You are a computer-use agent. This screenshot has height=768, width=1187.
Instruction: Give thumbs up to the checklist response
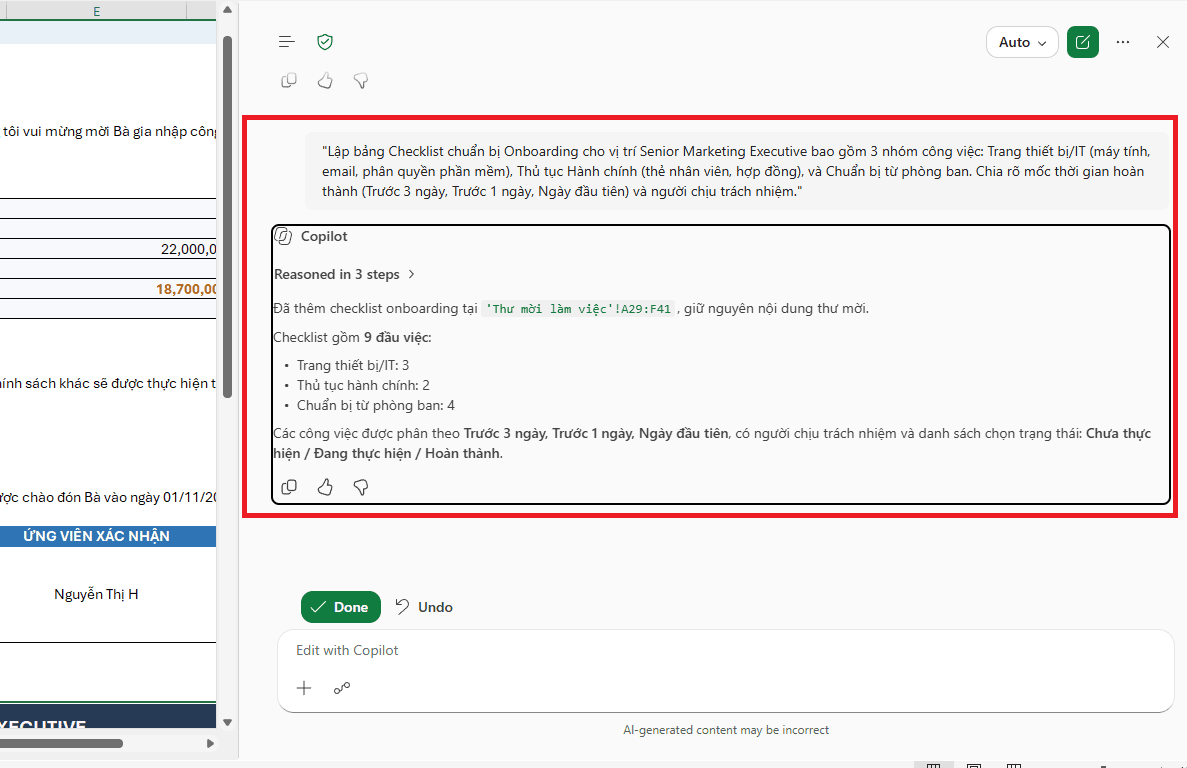click(325, 487)
